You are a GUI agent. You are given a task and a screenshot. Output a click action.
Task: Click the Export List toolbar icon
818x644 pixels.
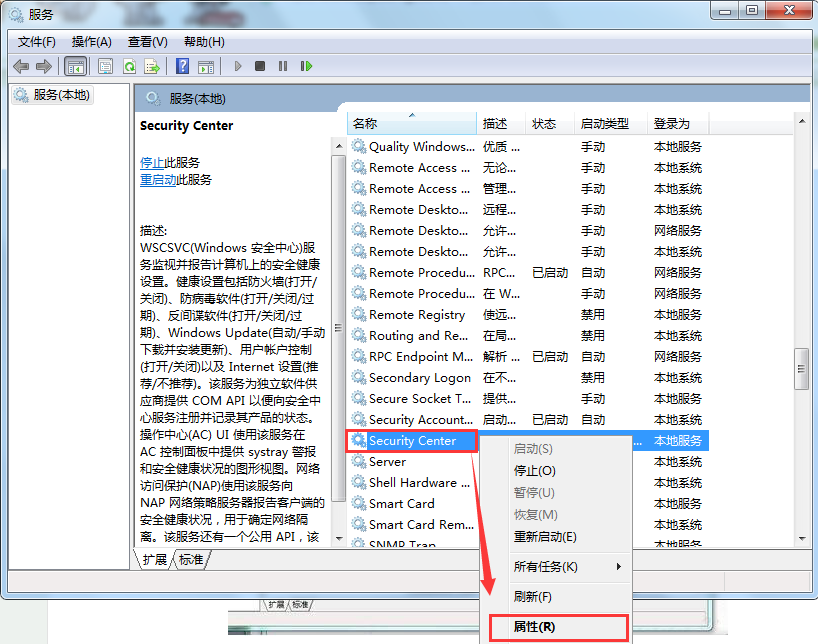tap(152, 66)
